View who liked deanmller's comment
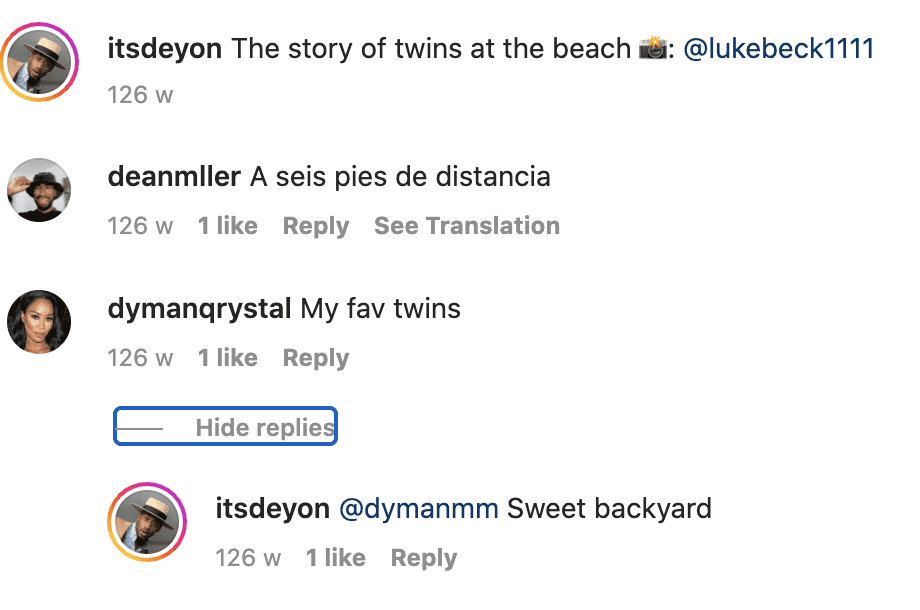This screenshot has width=920, height=610. (227, 225)
